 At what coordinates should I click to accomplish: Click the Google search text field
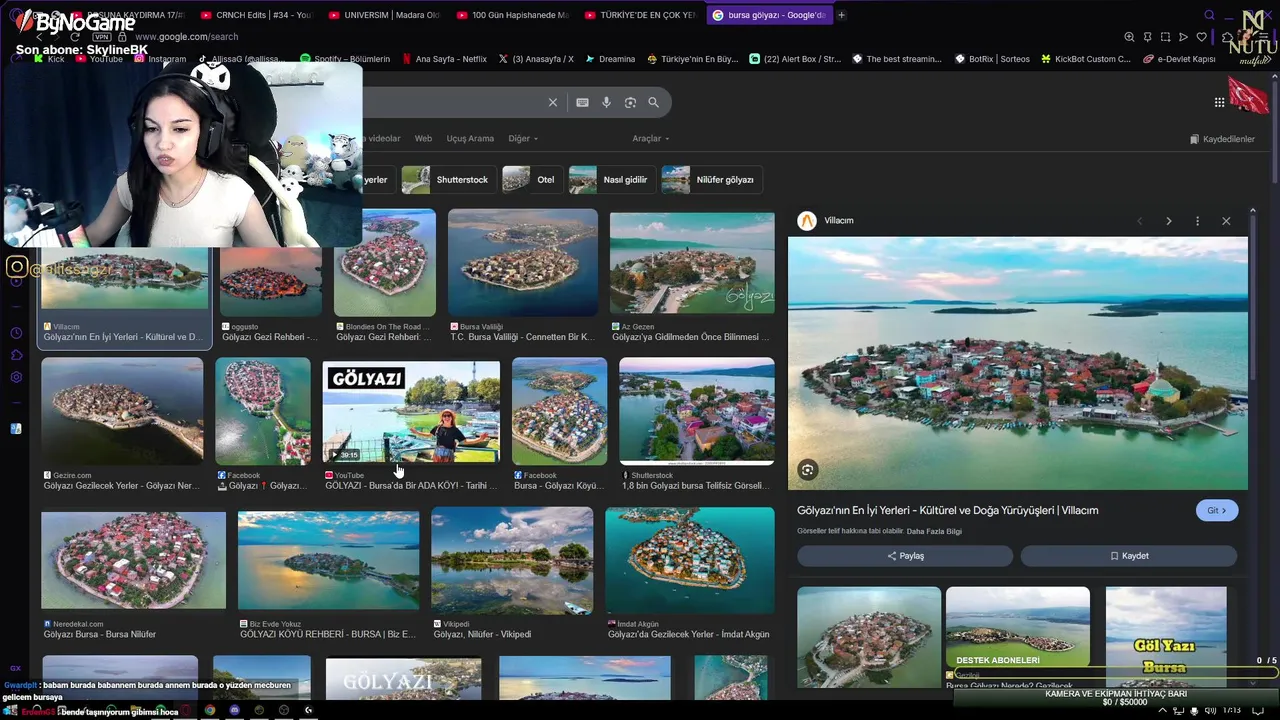(x=450, y=102)
